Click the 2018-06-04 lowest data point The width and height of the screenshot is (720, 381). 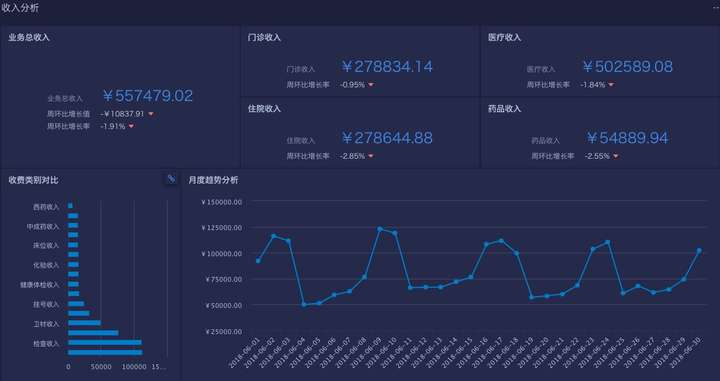(x=304, y=304)
